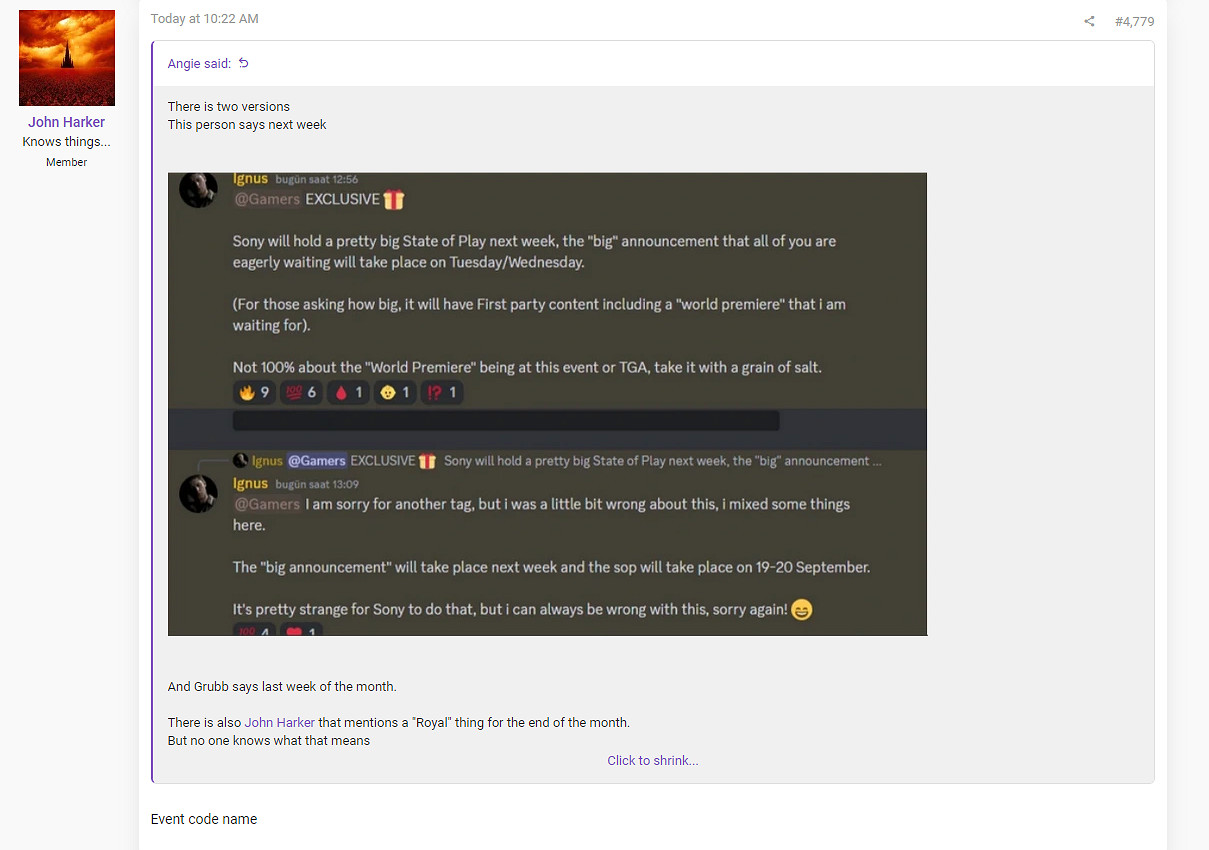Click the gift emoji after first EXCLUSIVE

click(394, 200)
